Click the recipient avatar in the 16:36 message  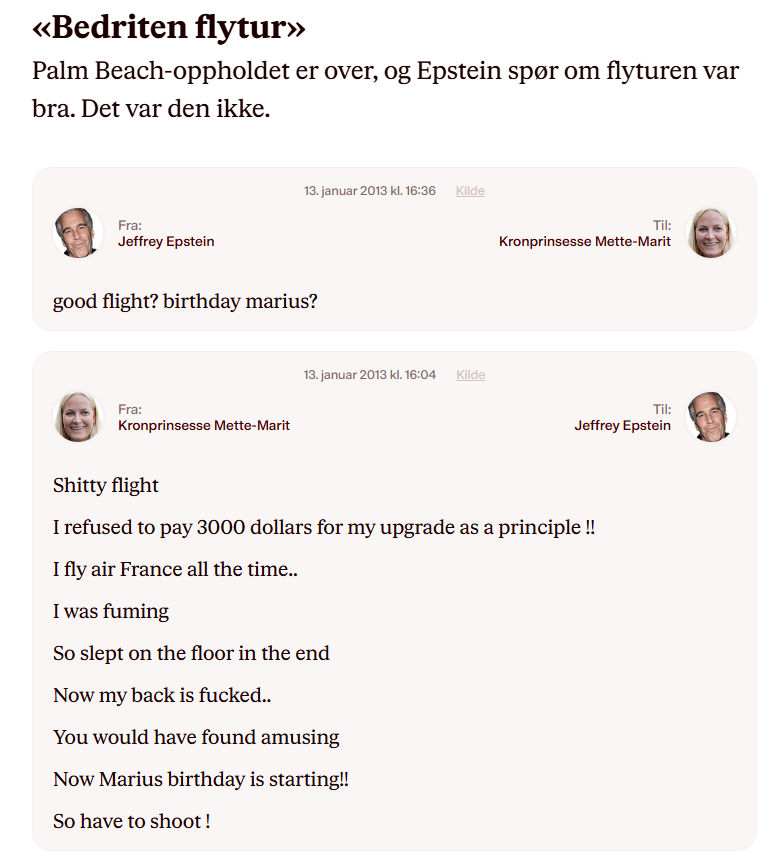pos(711,233)
